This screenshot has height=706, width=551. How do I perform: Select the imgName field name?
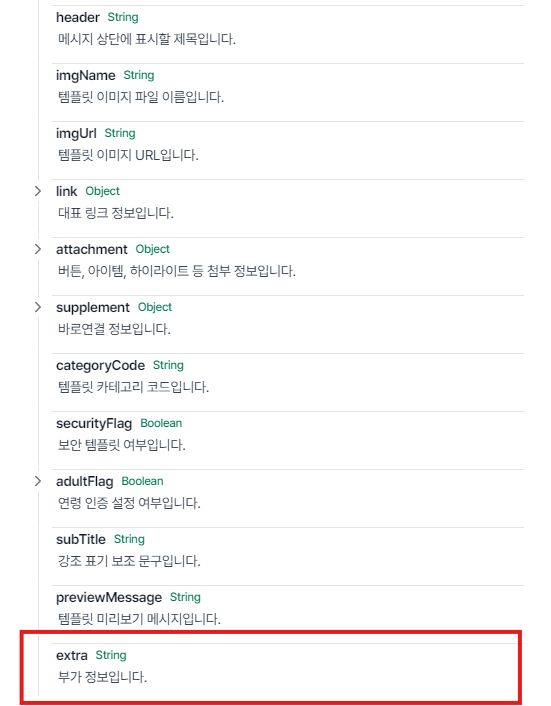[86, 75]
